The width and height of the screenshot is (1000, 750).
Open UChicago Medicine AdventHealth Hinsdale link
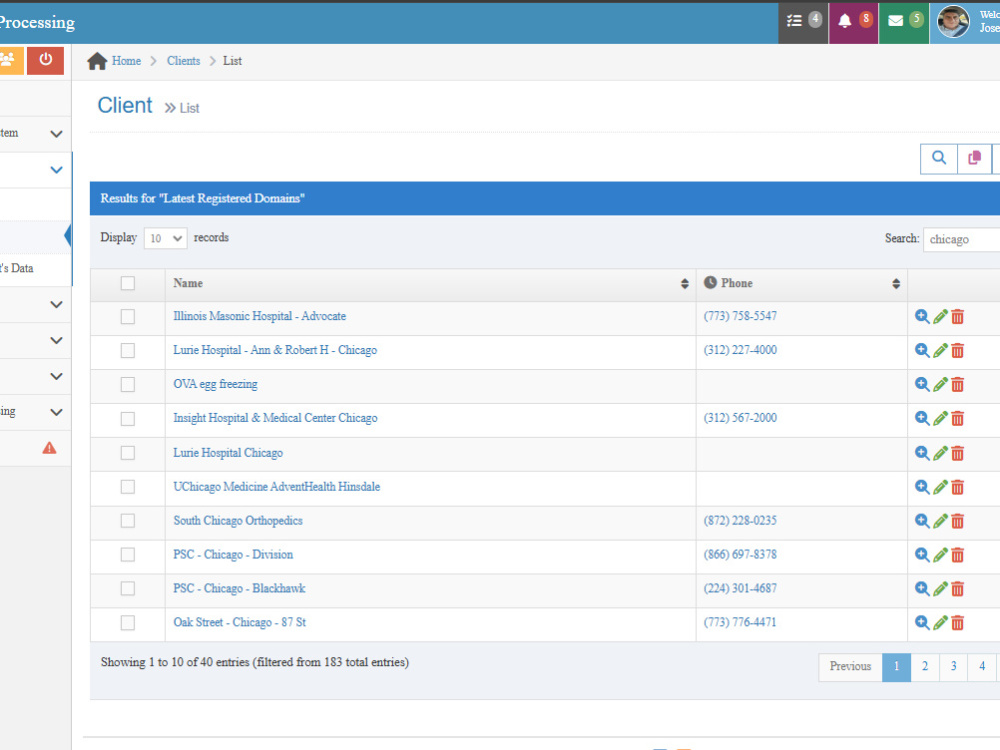277,487
